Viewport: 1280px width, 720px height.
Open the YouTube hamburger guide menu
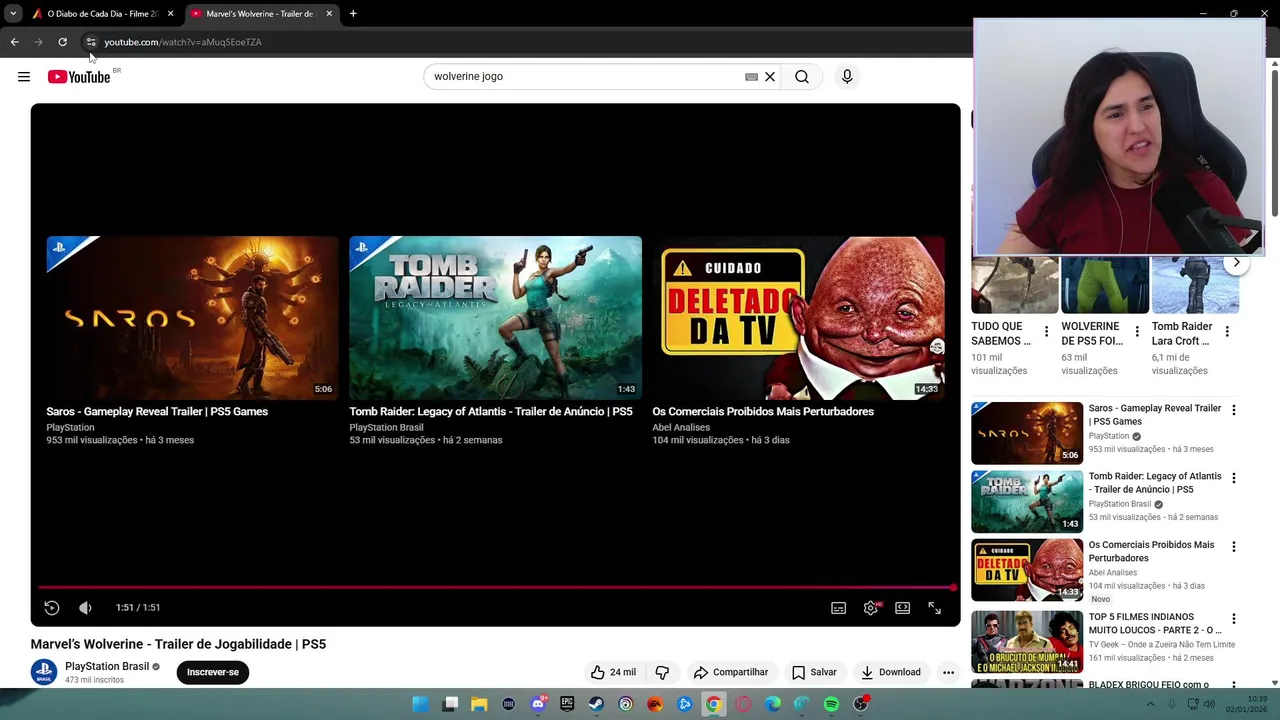click(24, 77)
